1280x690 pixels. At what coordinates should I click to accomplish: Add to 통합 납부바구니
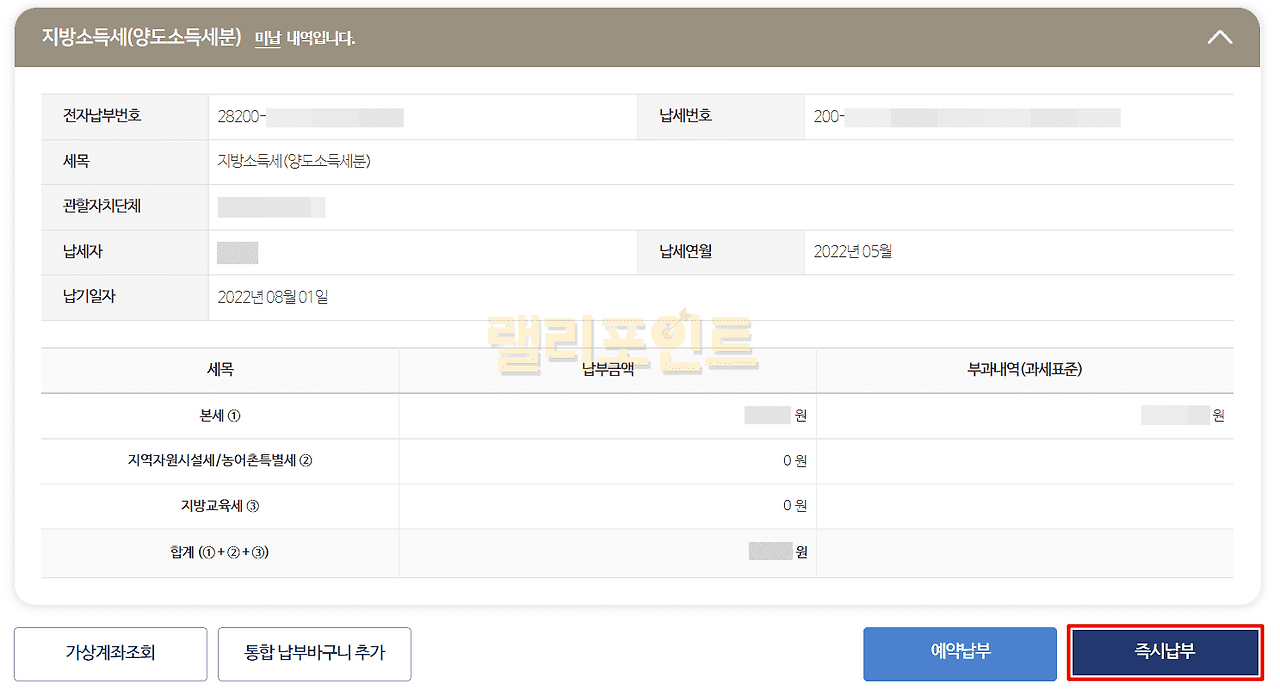314,653
